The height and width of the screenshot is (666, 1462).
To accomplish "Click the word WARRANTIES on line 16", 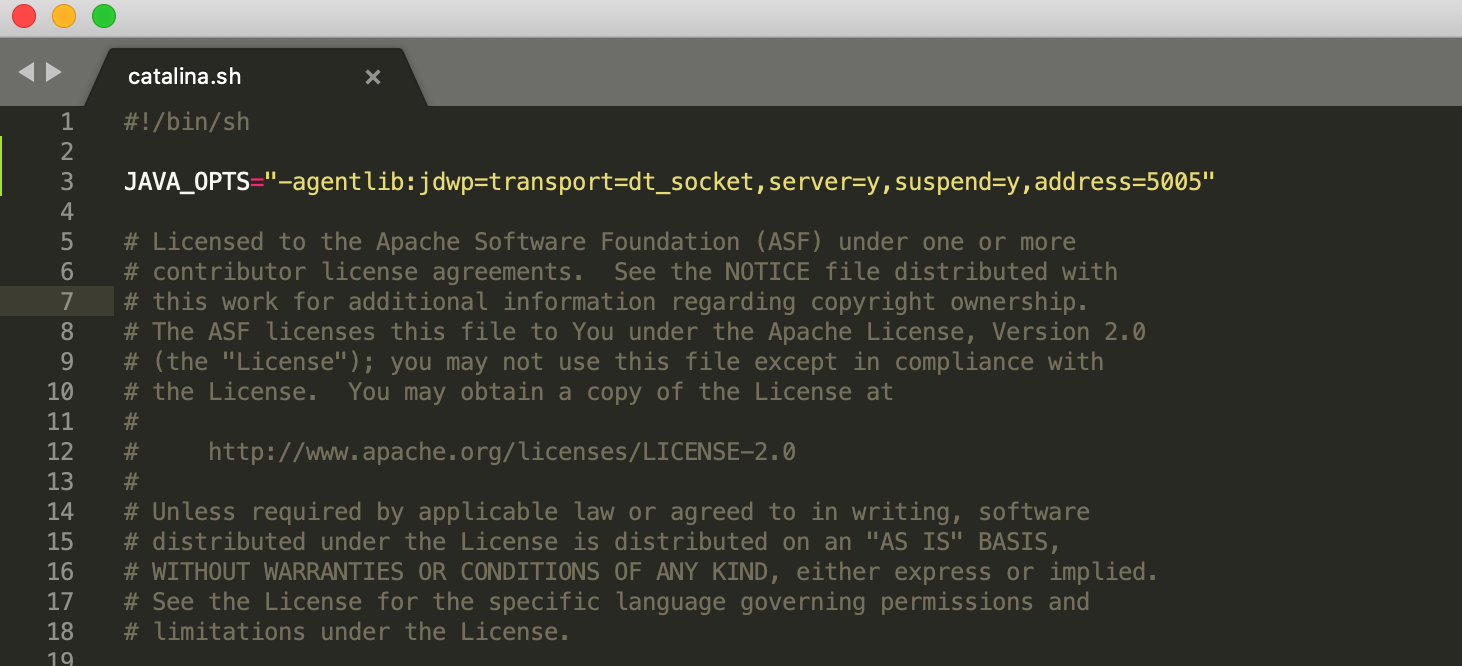I will click(334, 572).
